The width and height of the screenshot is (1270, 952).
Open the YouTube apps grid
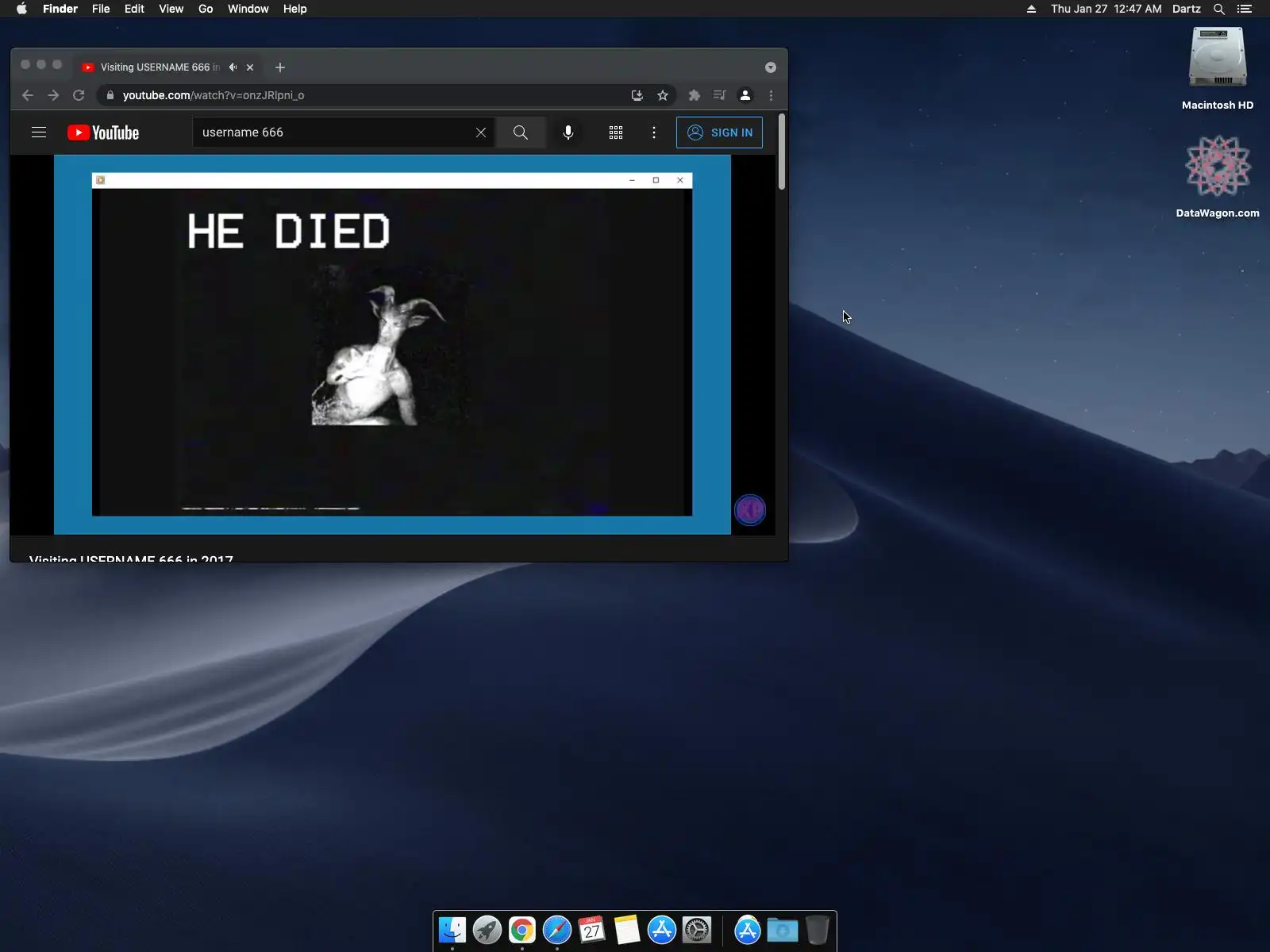click(616, 132)
